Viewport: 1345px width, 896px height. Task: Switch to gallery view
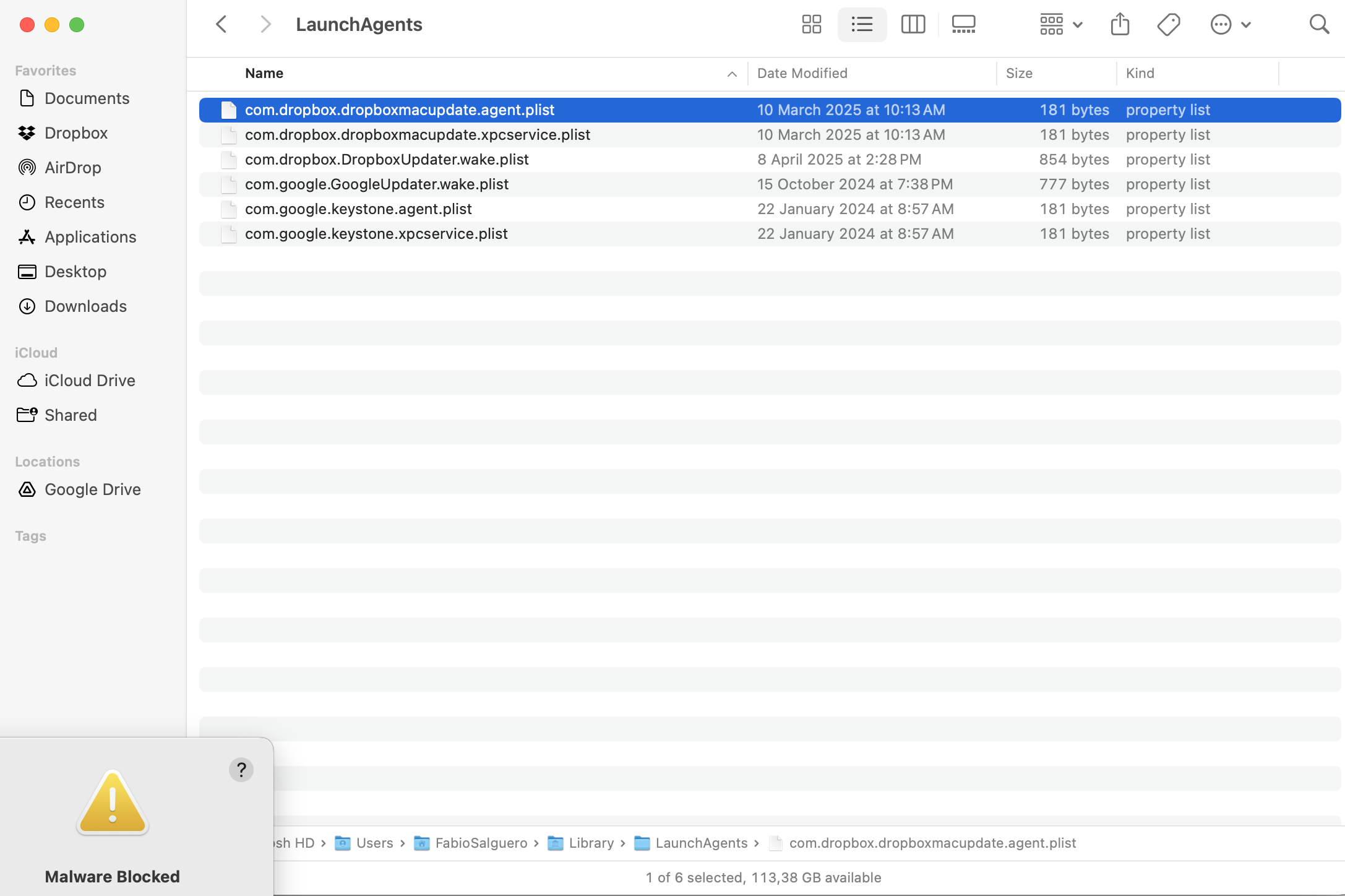pyautogui.click(x=963, y=25)
